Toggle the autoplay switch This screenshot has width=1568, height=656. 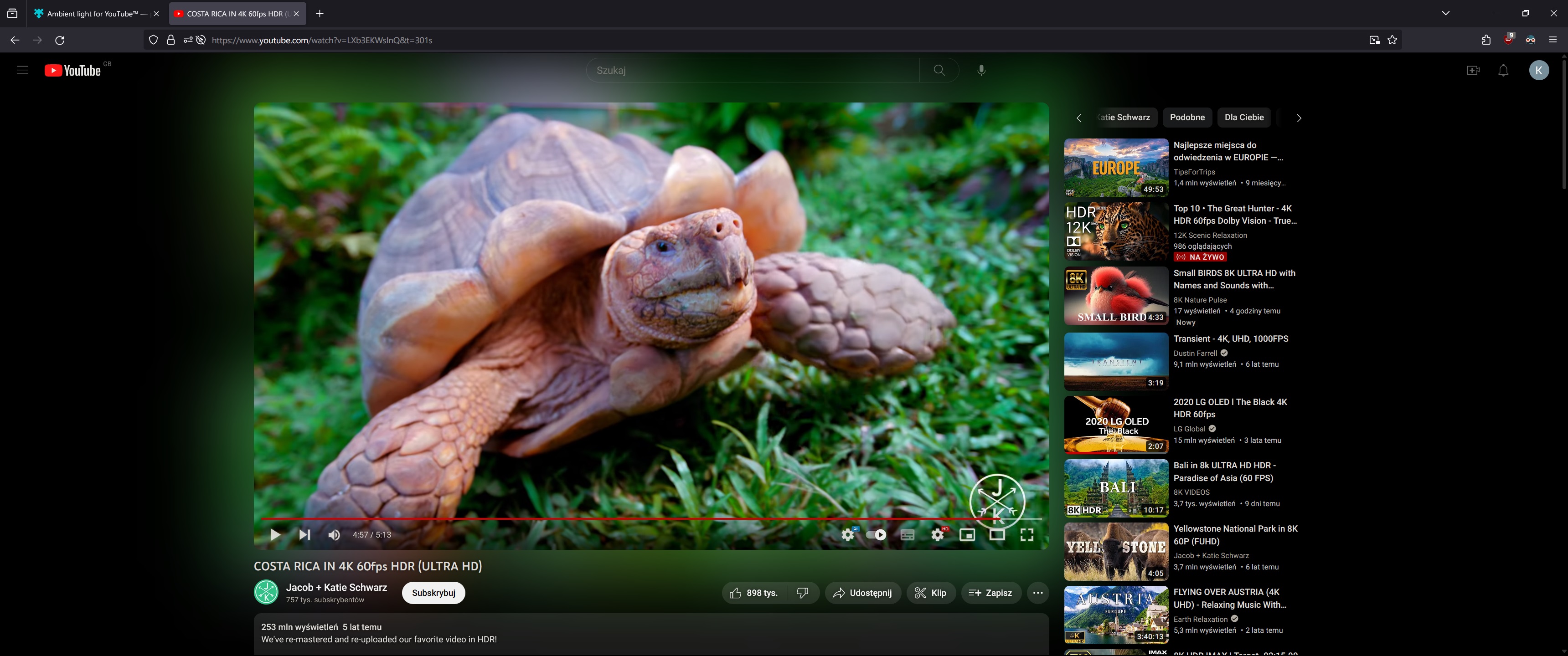(877, 535)
